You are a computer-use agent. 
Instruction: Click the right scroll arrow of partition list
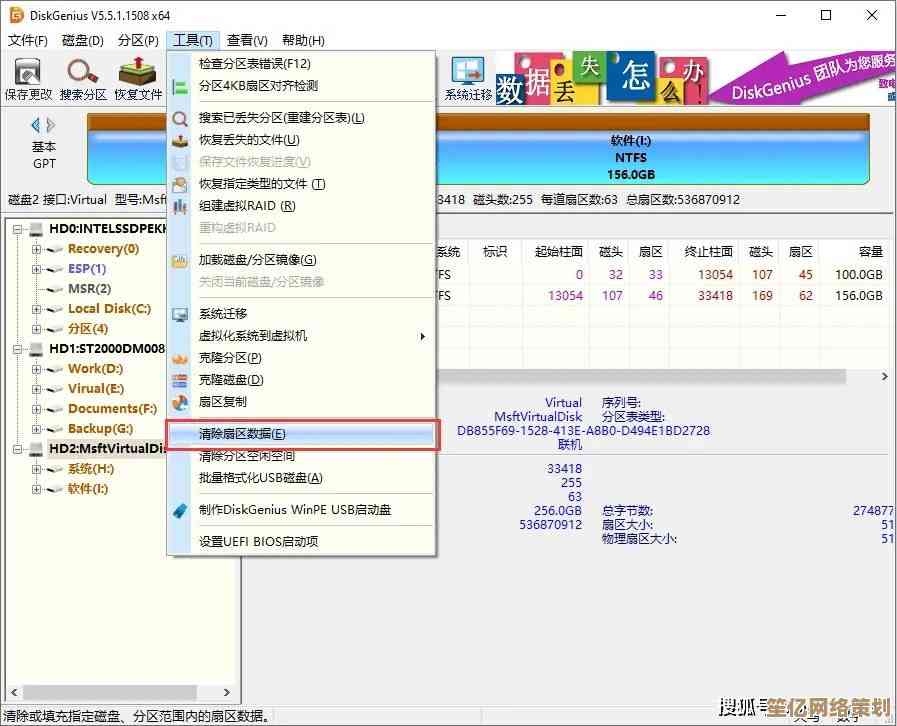tap(884, 377)
